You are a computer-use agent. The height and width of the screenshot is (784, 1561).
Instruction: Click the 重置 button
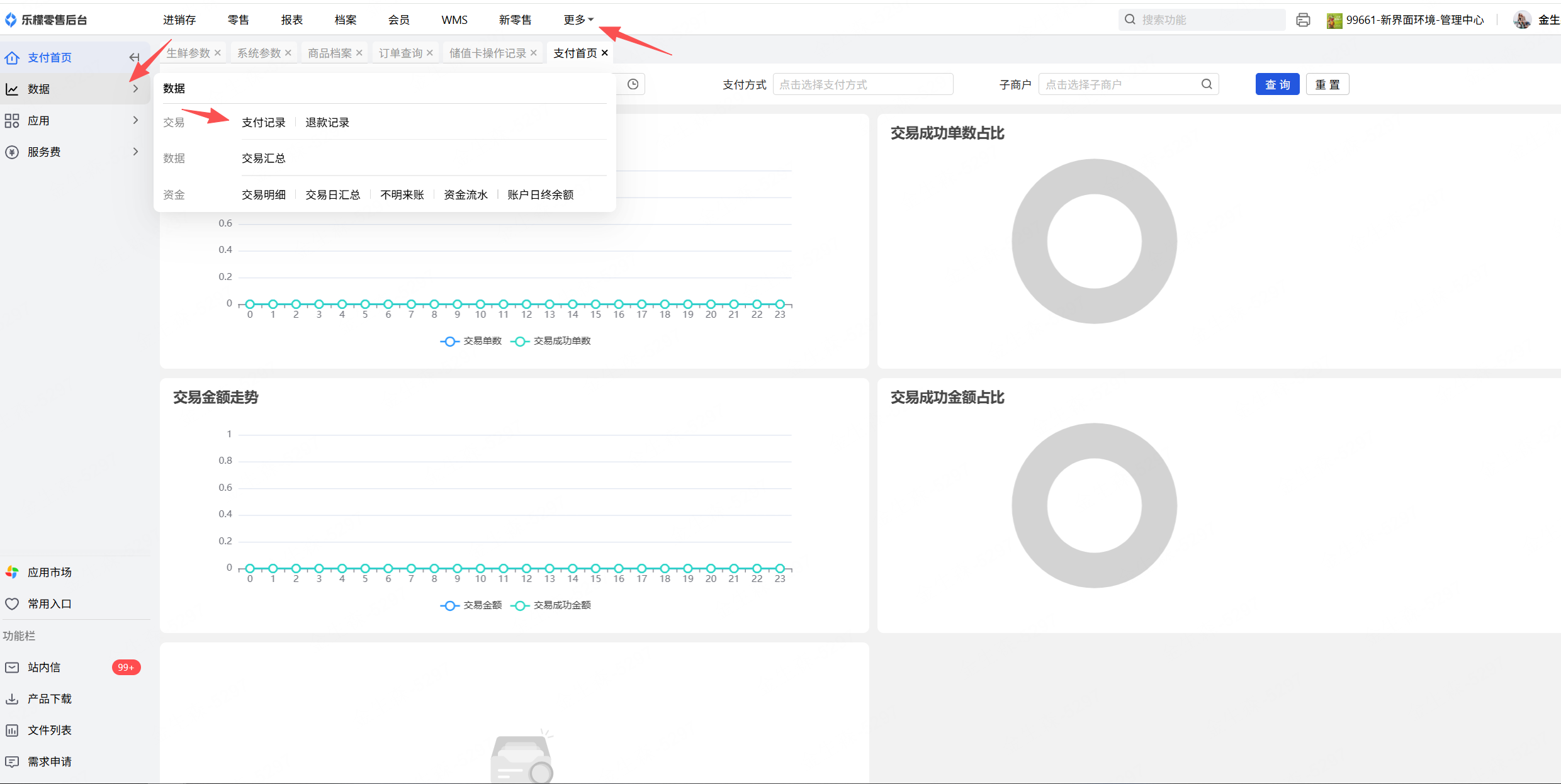1327,84
